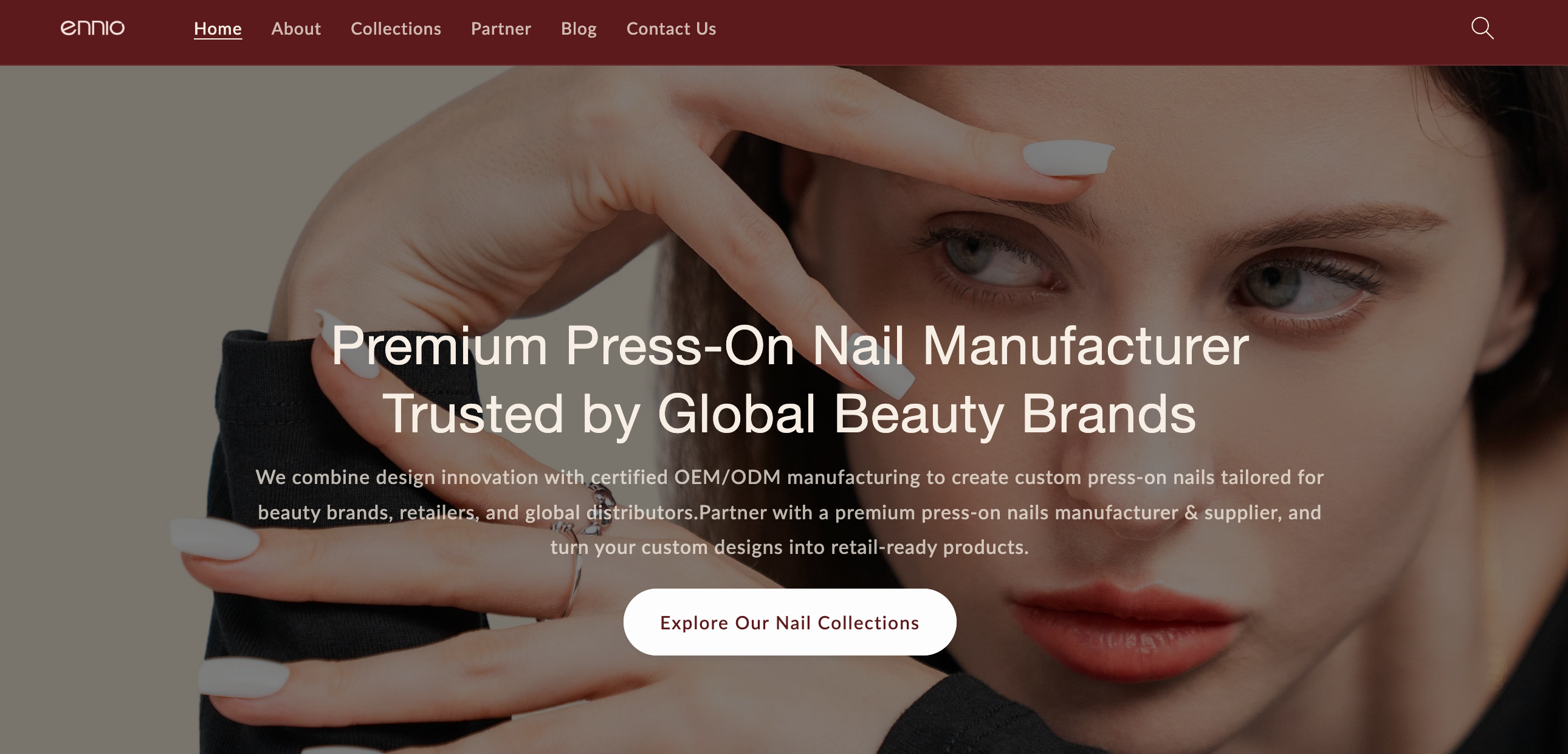This screenshot has height=754, width=1568.
Task: Click the OEM/ODM manufacturing description paragraph
Action: coord(789,511)
